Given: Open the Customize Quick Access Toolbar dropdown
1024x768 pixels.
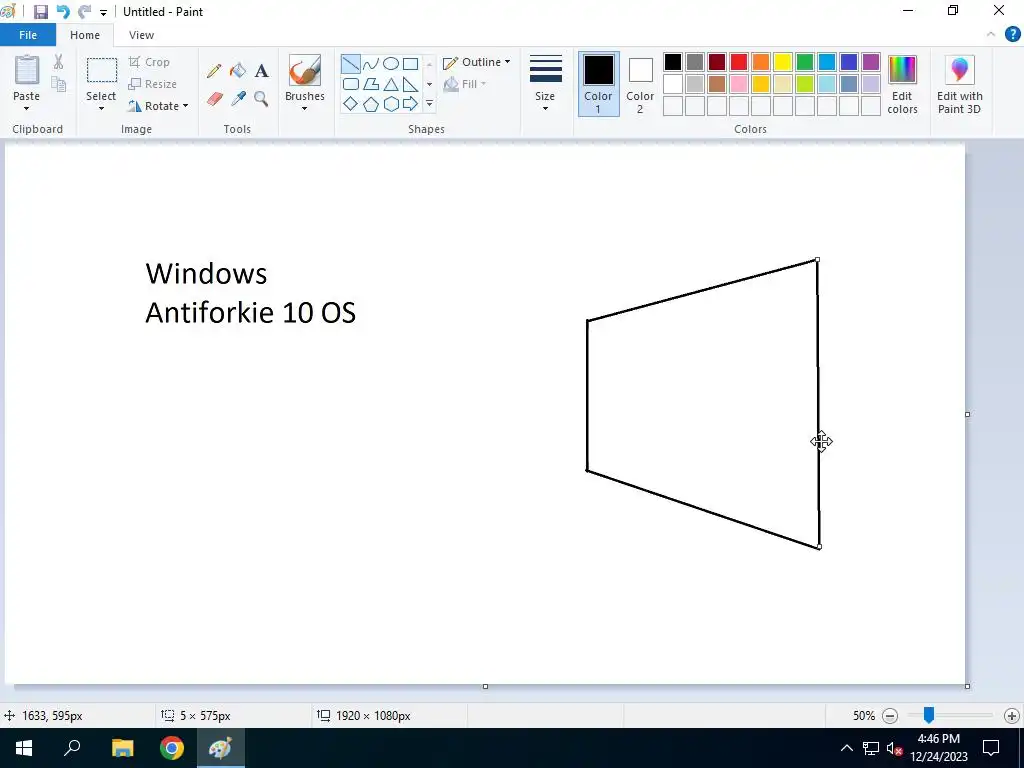Looking at the screenshot, I should coord(103,12).
